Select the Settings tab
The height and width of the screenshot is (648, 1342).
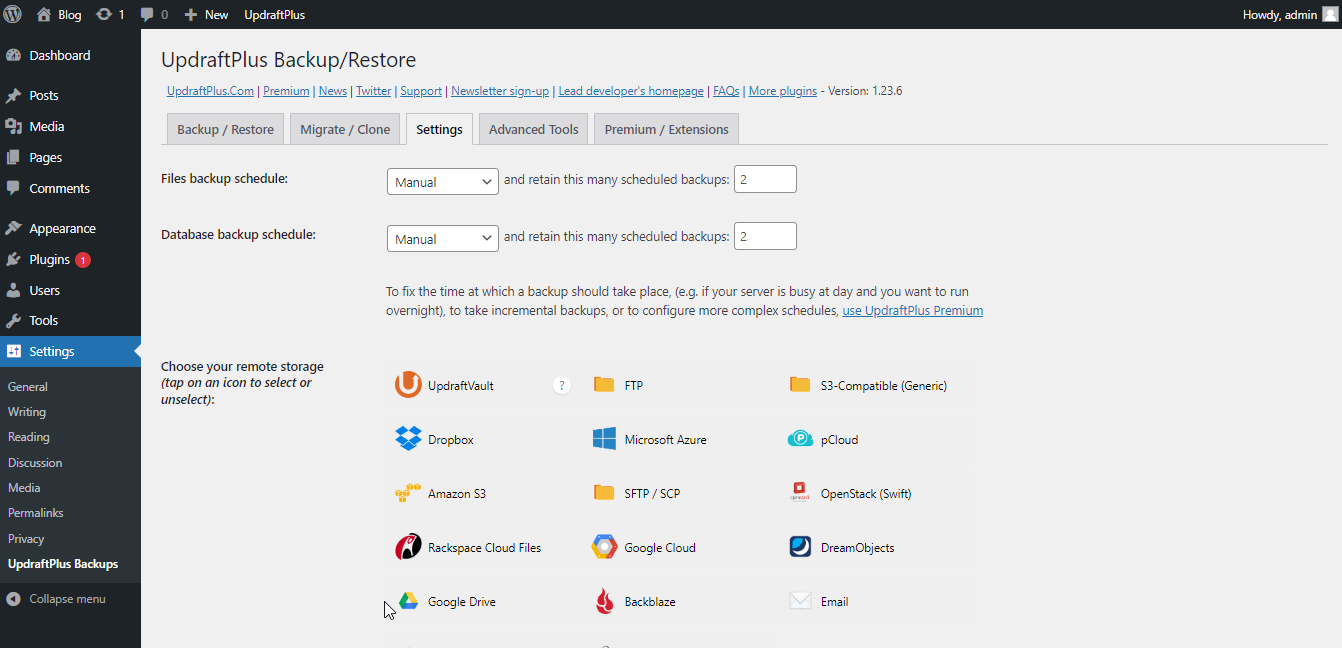(439, 129)
